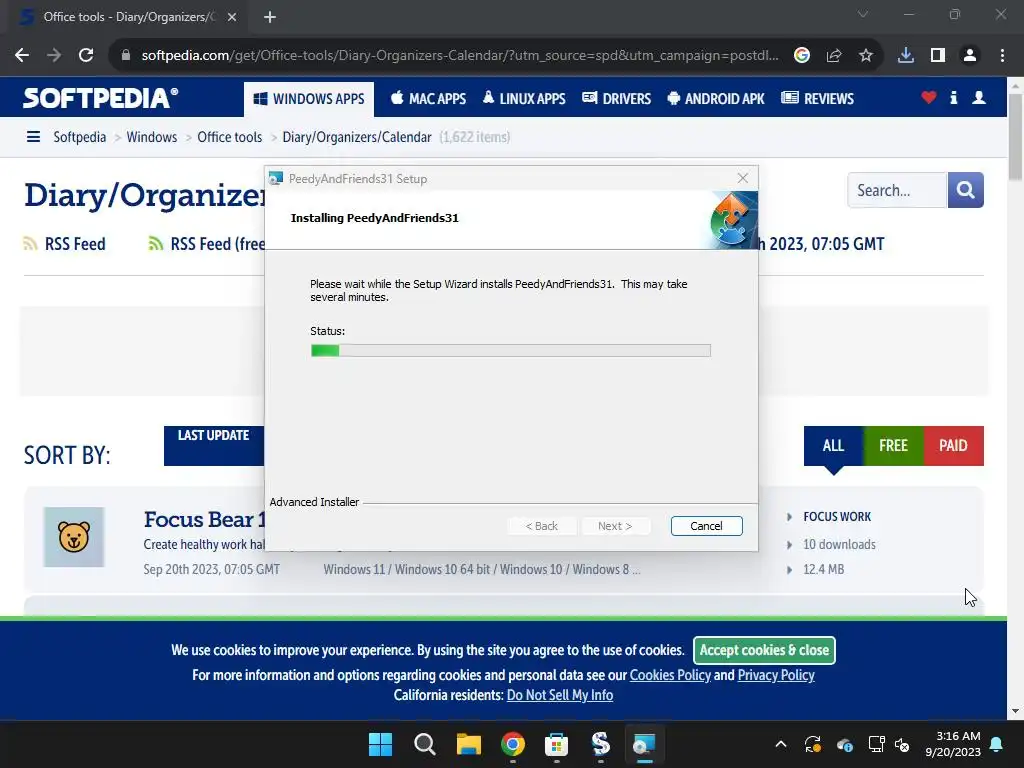The image size is (1024, 768).
Task: Open a new browser tab
Action: 270,17
